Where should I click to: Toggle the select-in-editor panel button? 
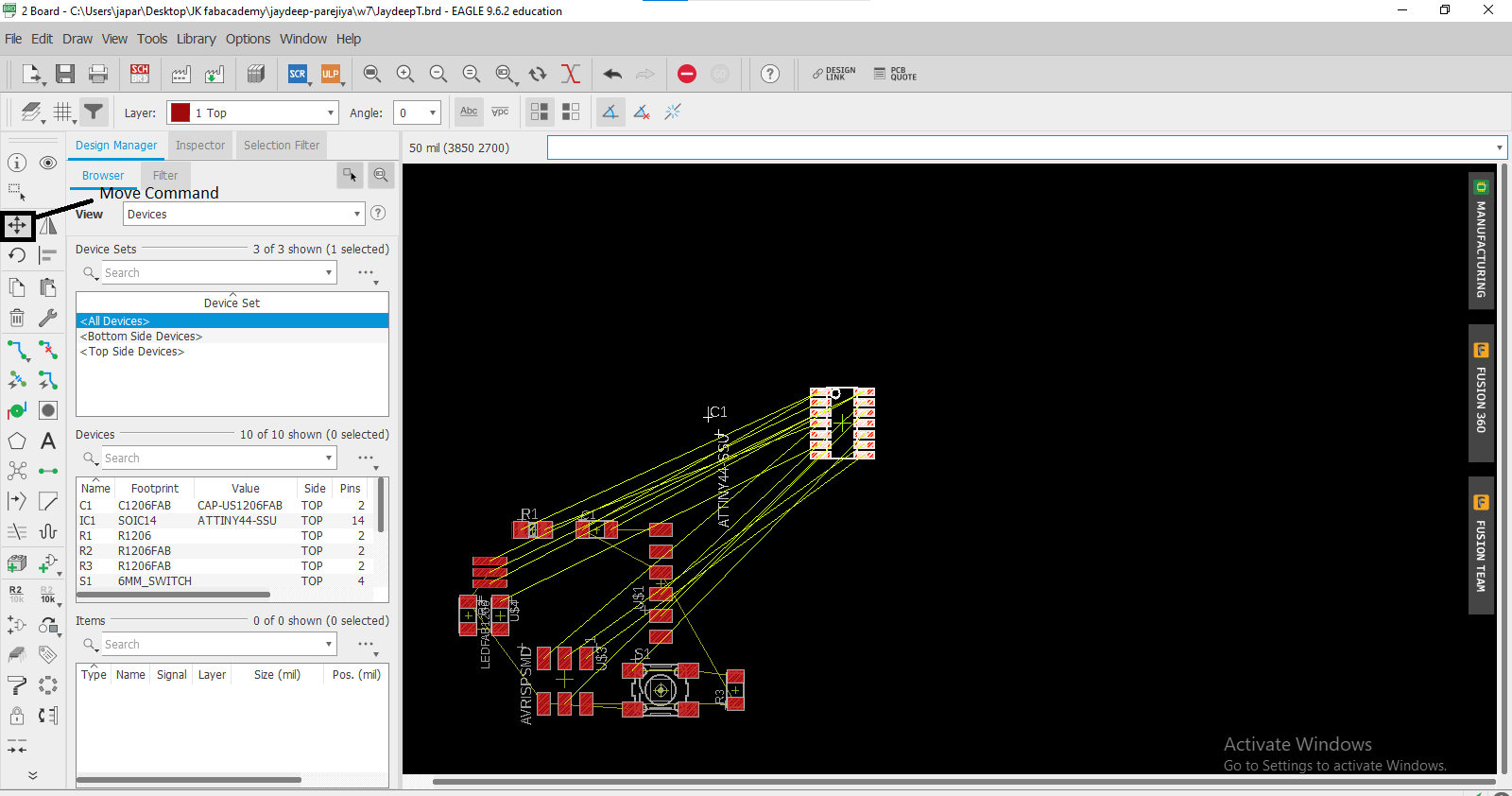(x=350, y=175)
